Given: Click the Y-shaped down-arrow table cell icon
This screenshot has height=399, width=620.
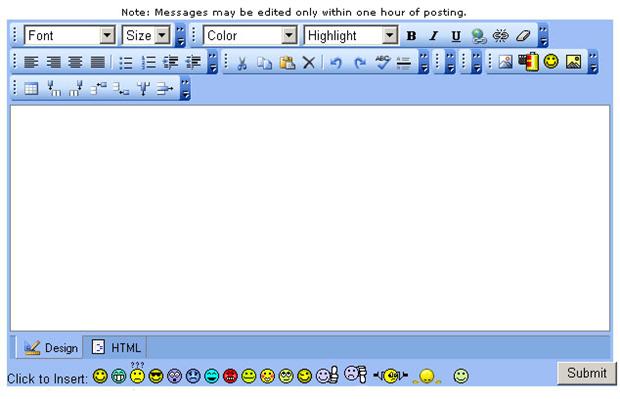Looking at the screenshot, I should coord(143,88).
